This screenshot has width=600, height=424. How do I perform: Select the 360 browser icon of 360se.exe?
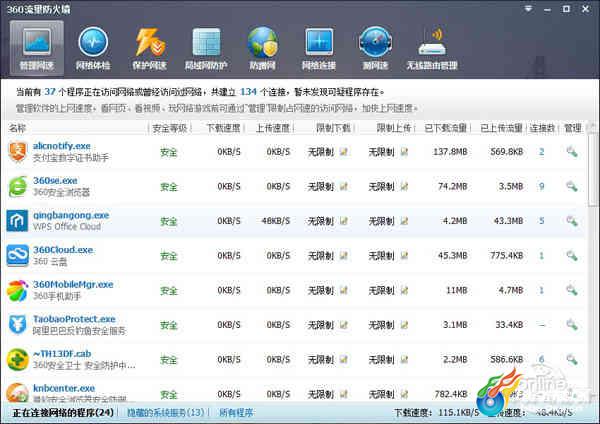click(18, 186)
